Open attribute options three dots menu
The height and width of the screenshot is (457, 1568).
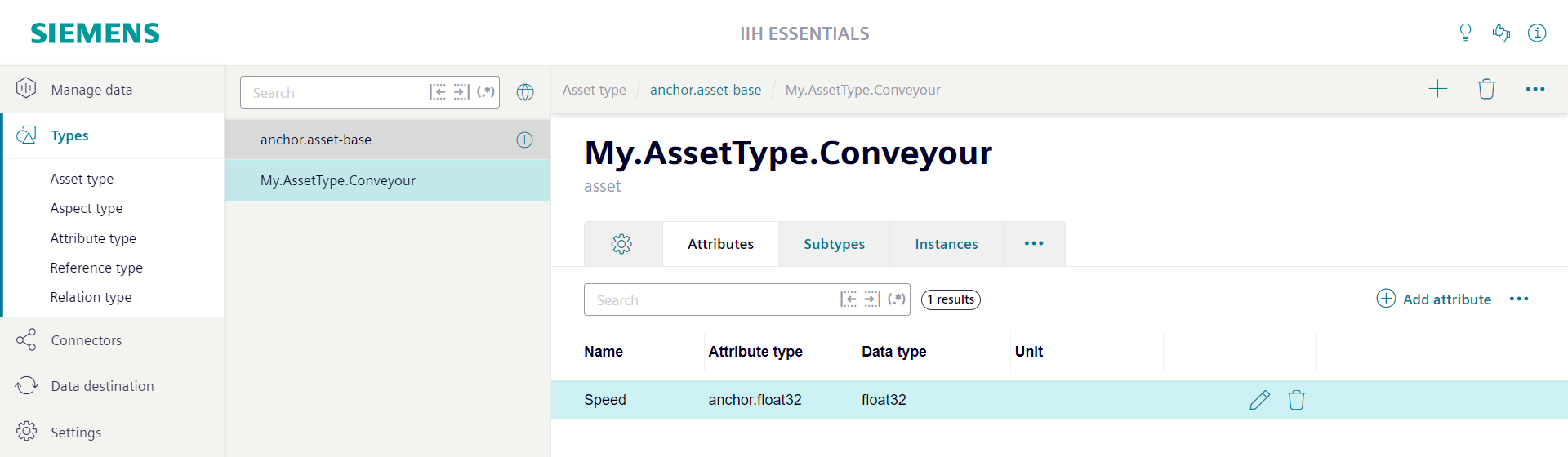pos(1519,299)
